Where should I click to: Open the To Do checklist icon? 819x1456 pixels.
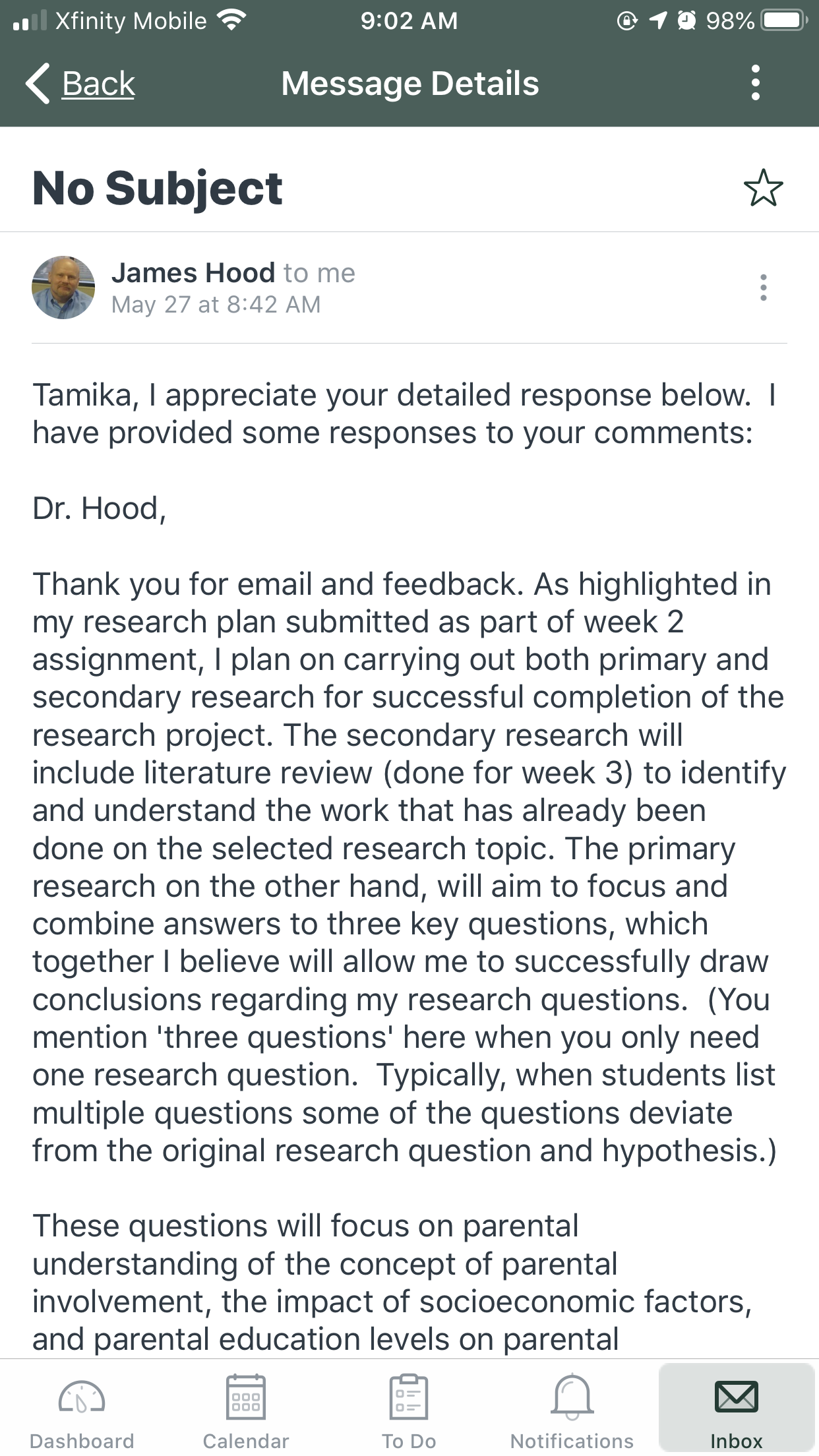[x=409, y=1396]
